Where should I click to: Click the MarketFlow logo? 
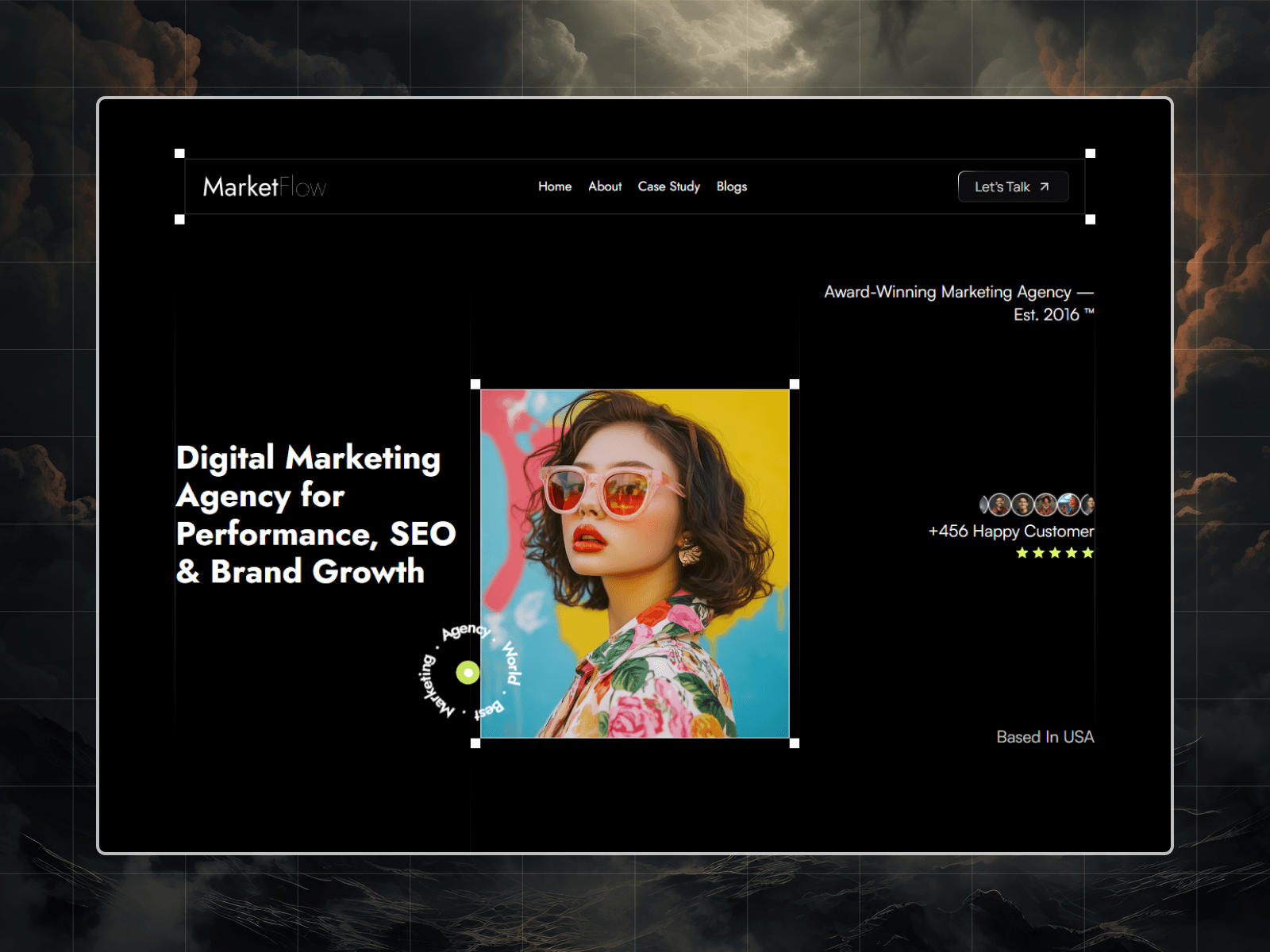[264, 186]
